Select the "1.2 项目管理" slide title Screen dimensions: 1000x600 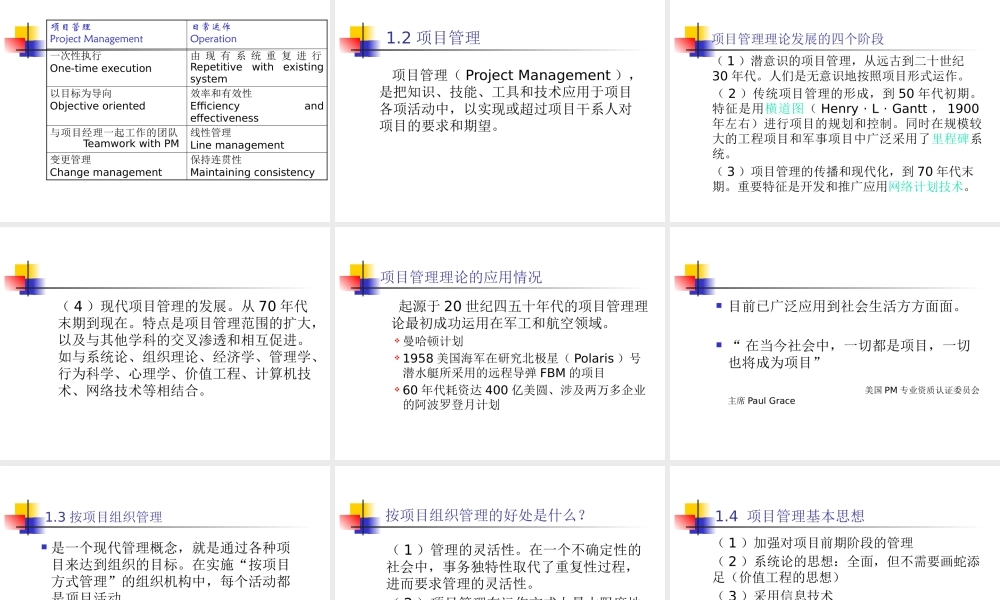pyautogui.click(x=433, y=38)
